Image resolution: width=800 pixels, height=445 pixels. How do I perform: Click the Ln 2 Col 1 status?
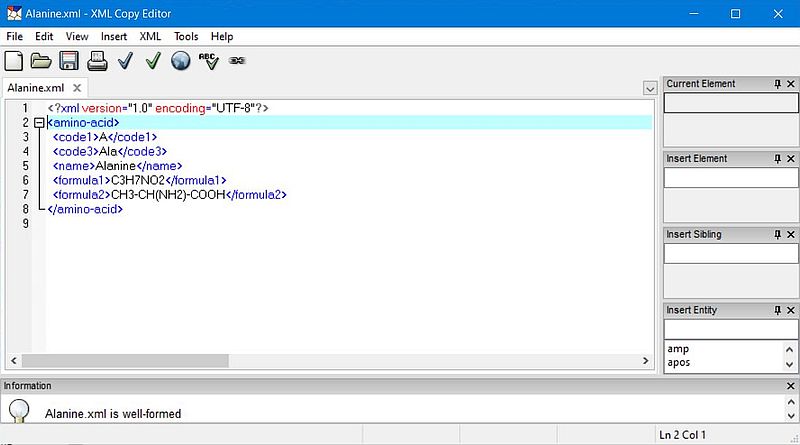tap(682, 435)
